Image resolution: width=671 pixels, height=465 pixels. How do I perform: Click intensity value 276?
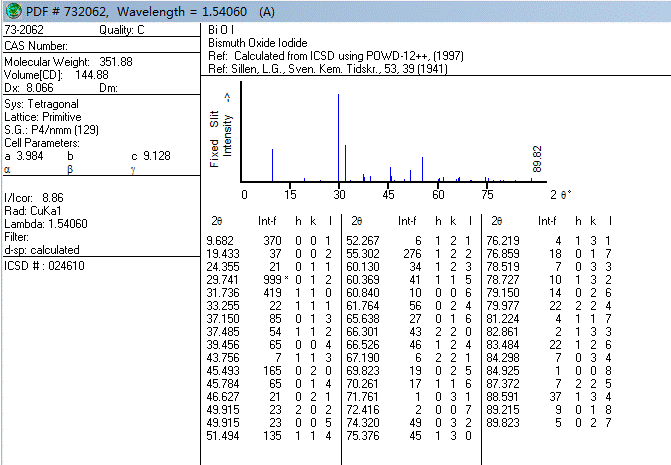click(x=412, y=254)
